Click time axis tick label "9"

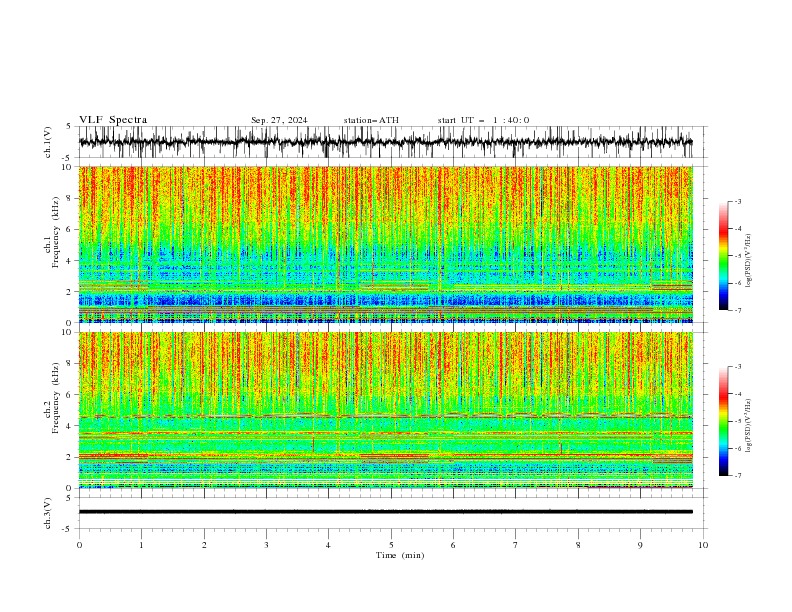[x=640, y=545]
